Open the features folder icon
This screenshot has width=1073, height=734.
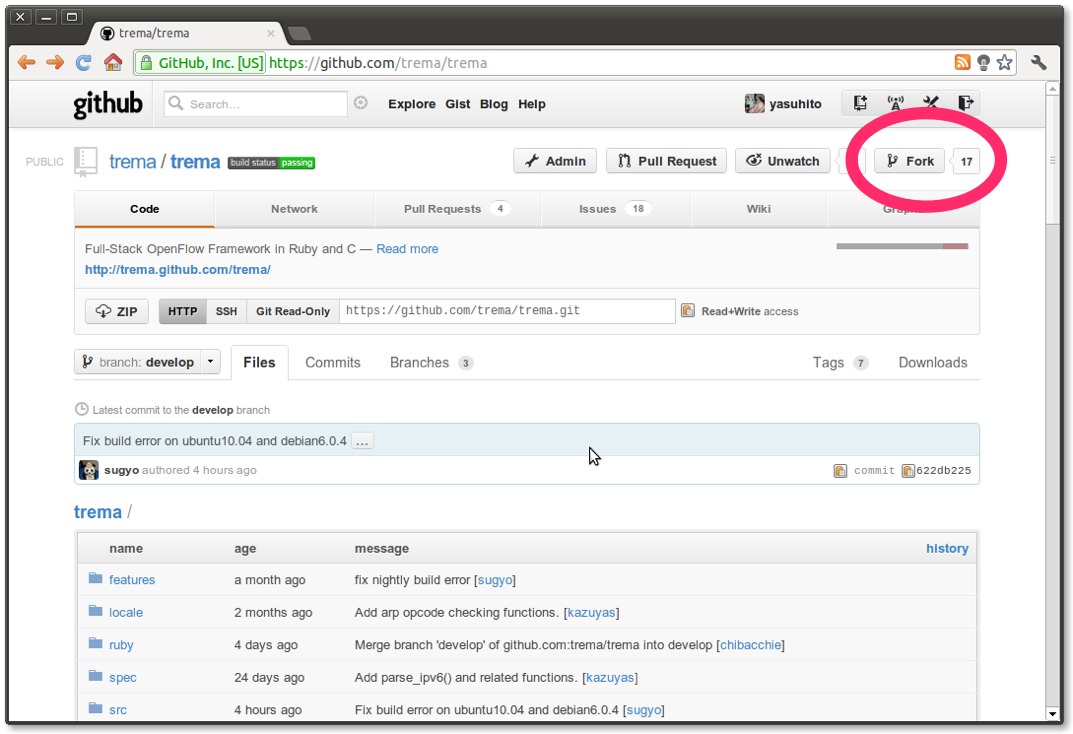coord(95,579)
